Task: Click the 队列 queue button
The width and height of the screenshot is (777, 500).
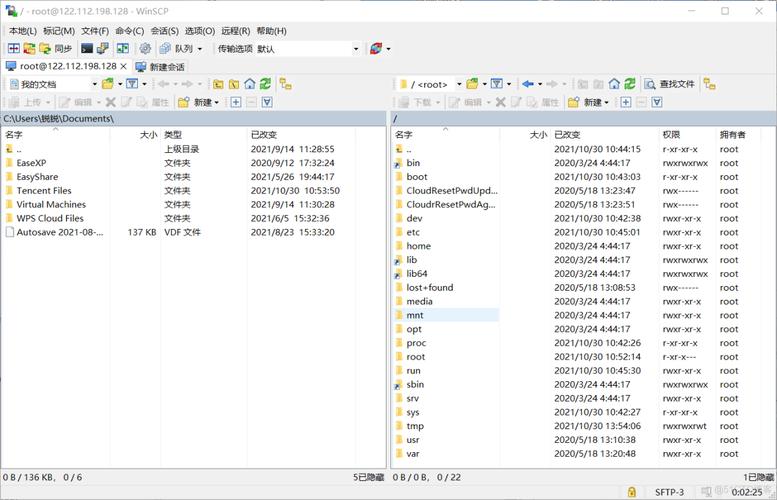Action: click(x=176, y=49)
